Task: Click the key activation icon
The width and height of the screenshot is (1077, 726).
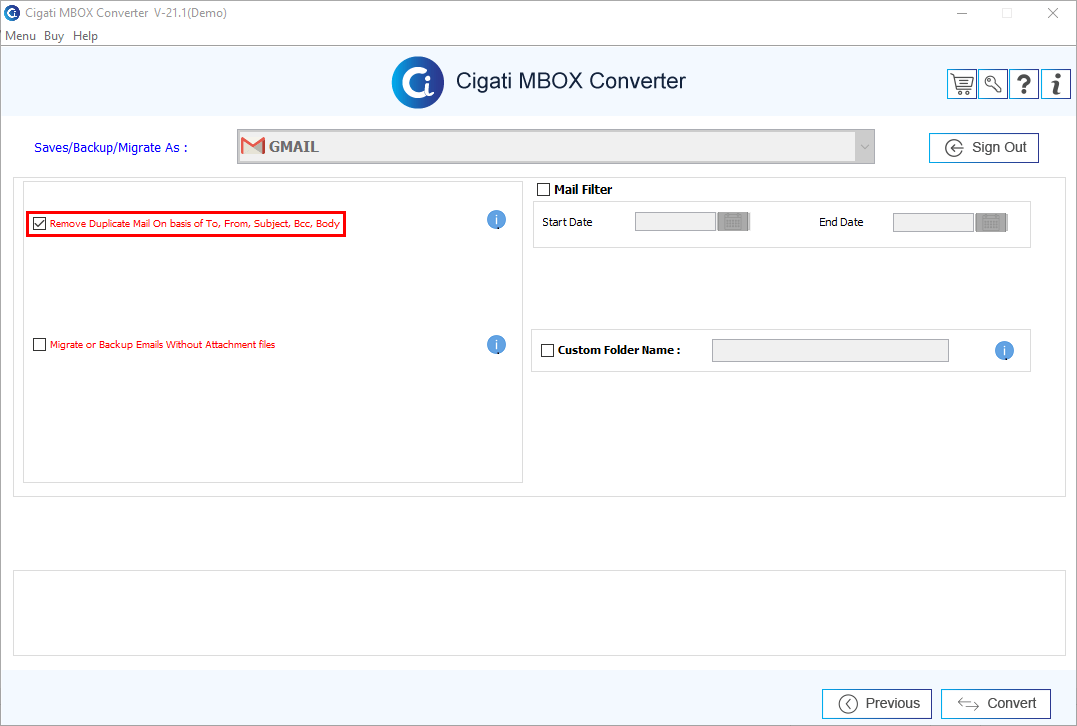Action: click(x=993, y=84)
